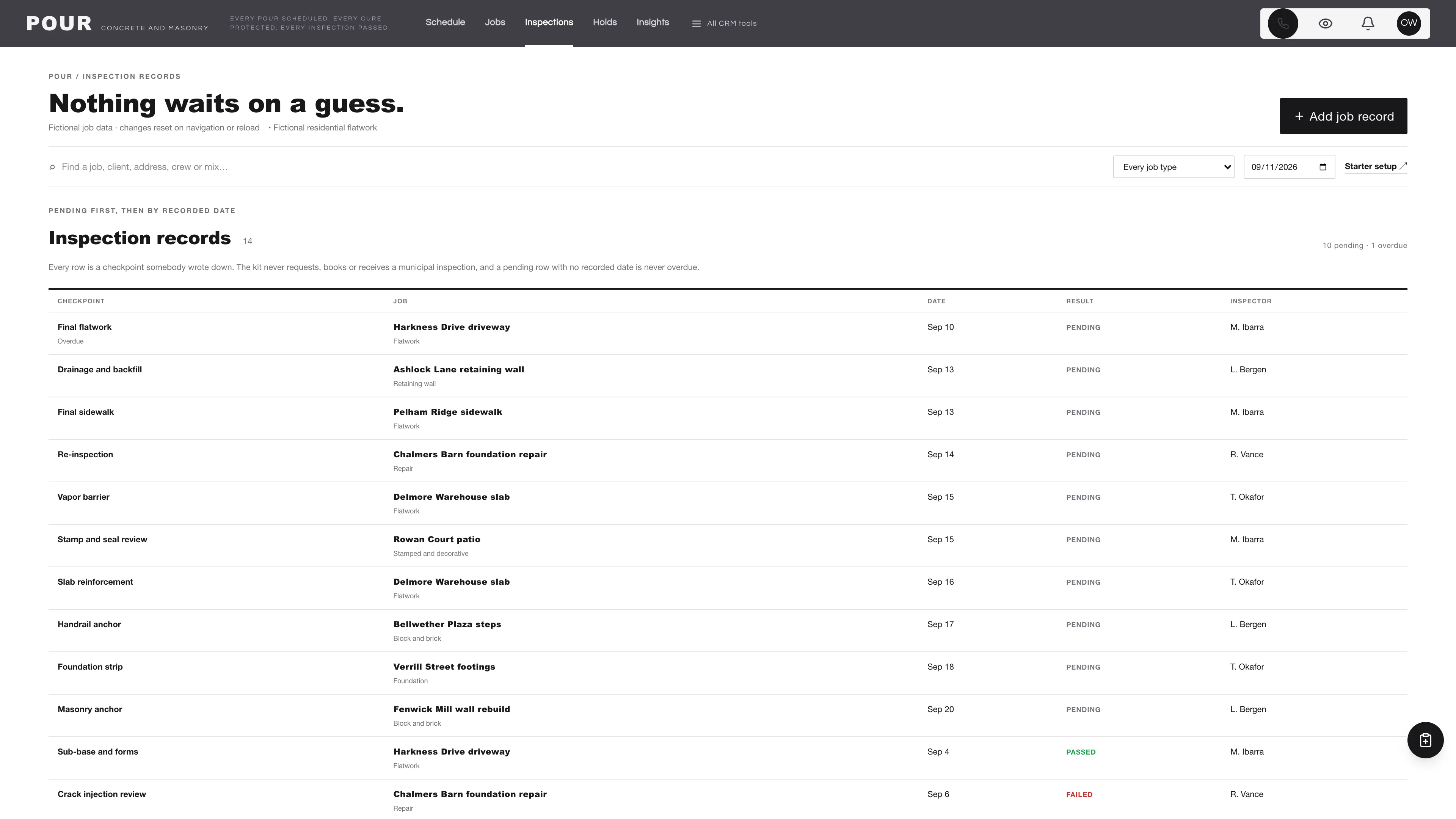1456x819 pixels.
Task: Open the calendar picker icon in date field
Action: pos(1323,167)
